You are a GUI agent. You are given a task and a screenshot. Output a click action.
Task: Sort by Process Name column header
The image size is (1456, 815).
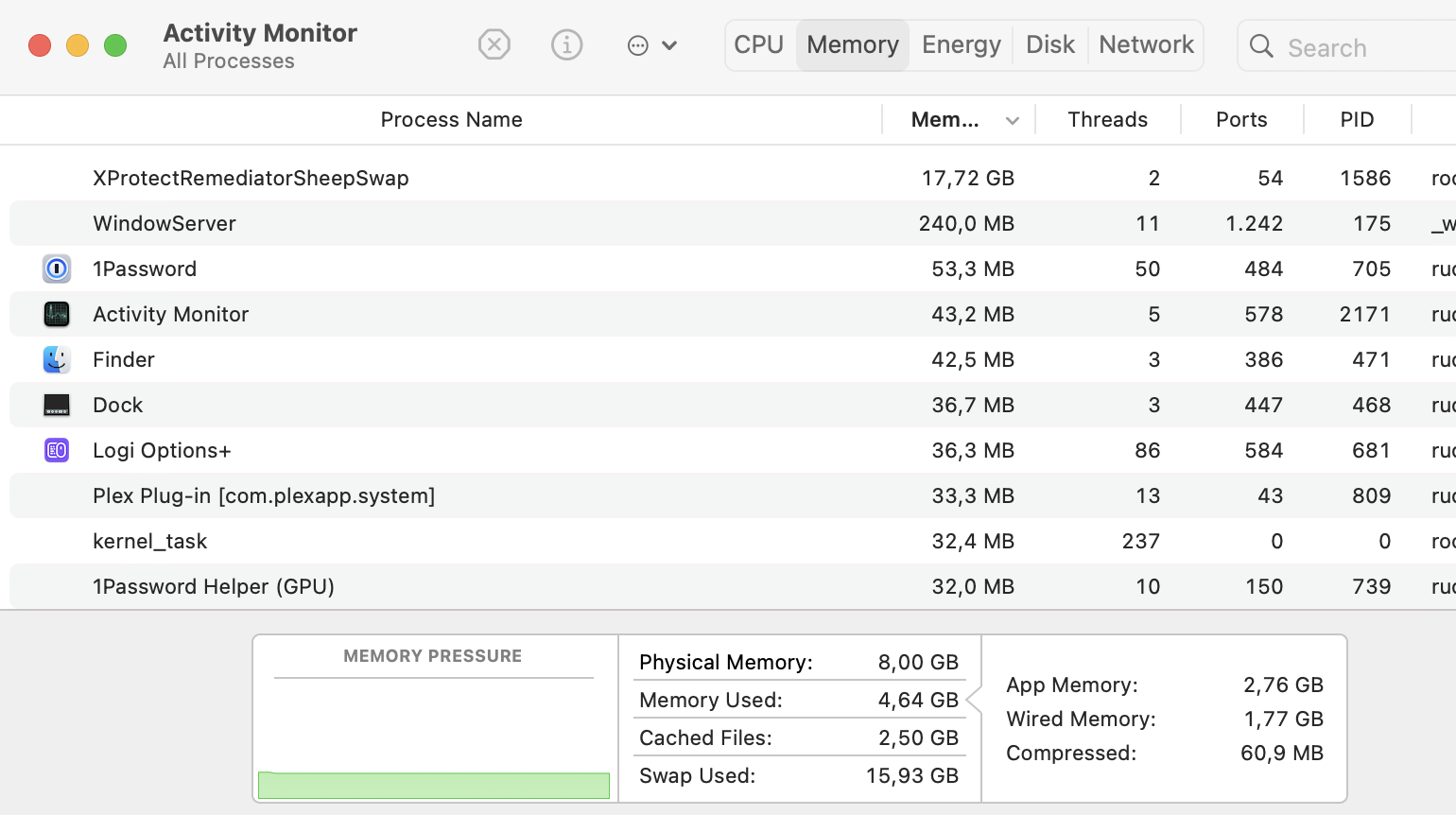(x=451, y=120)
